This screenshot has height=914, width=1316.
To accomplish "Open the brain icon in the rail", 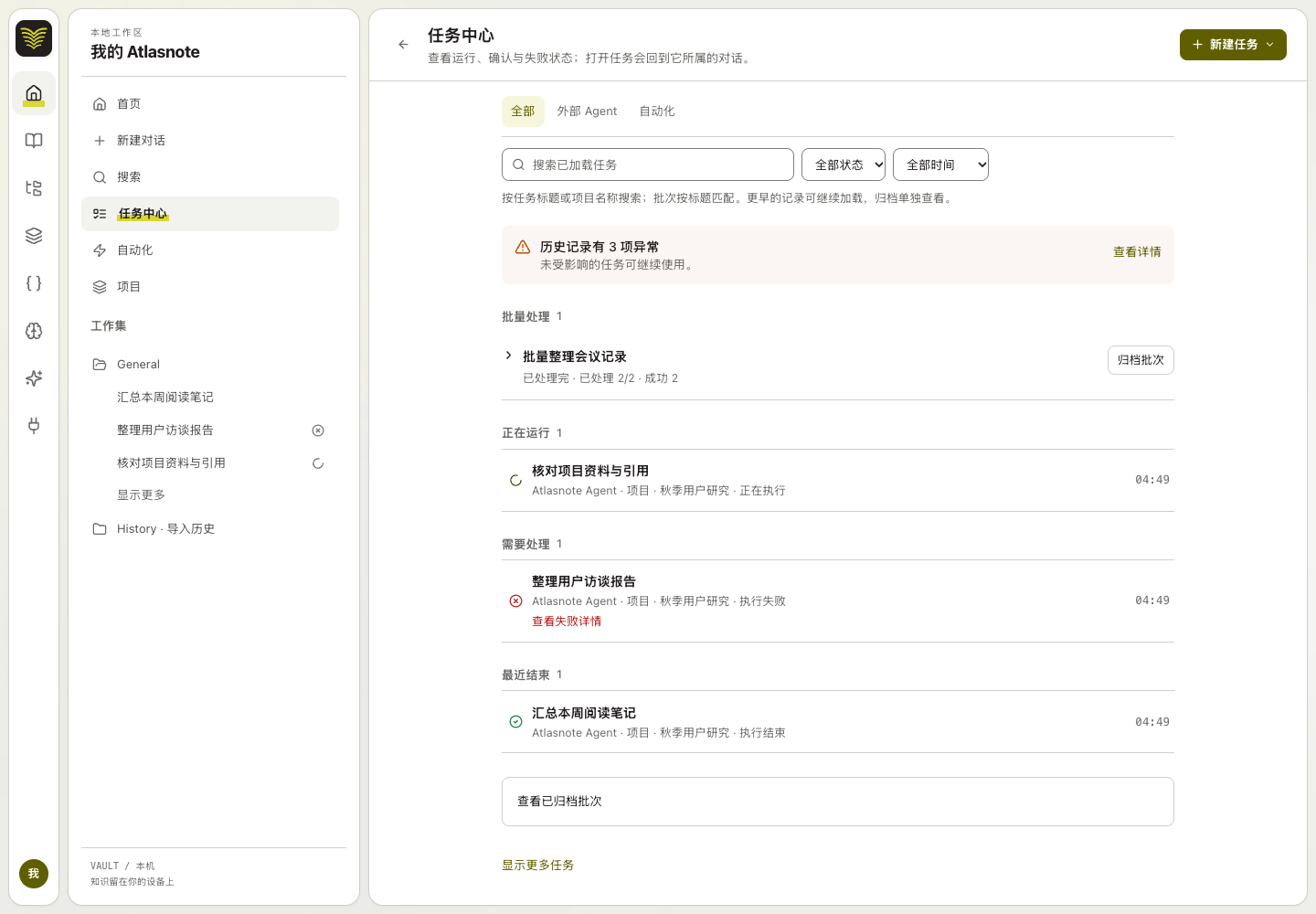I will point(34,331).
